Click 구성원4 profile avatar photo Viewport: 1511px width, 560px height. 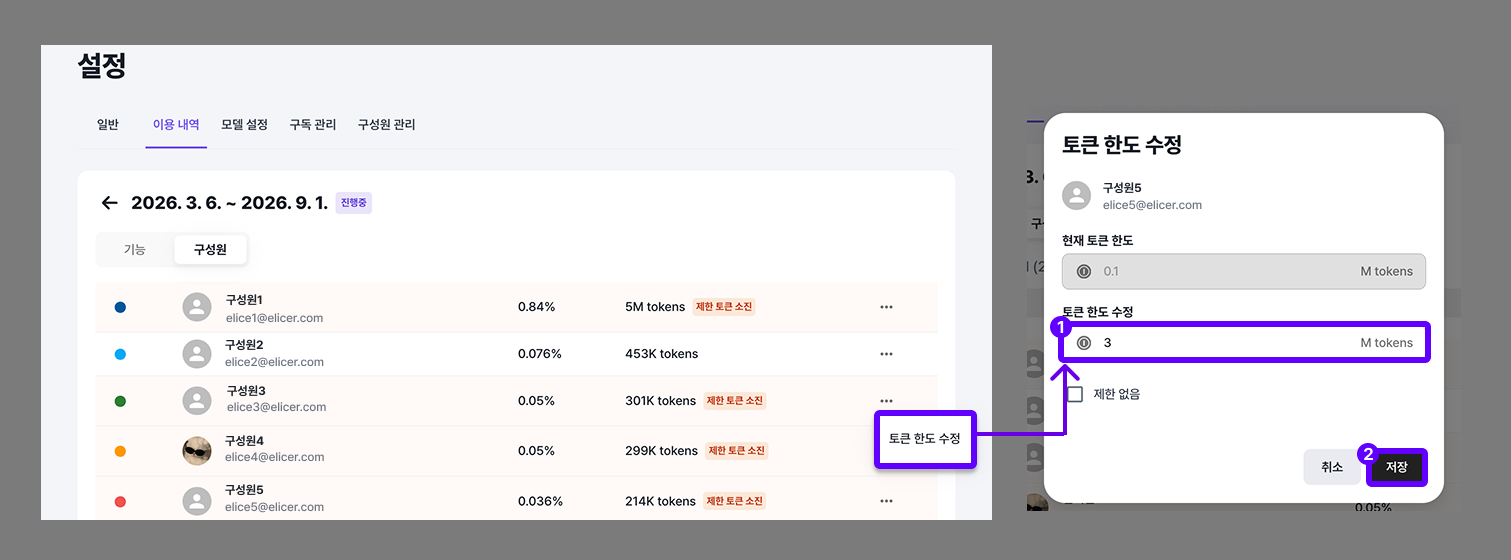coord(197,451)
